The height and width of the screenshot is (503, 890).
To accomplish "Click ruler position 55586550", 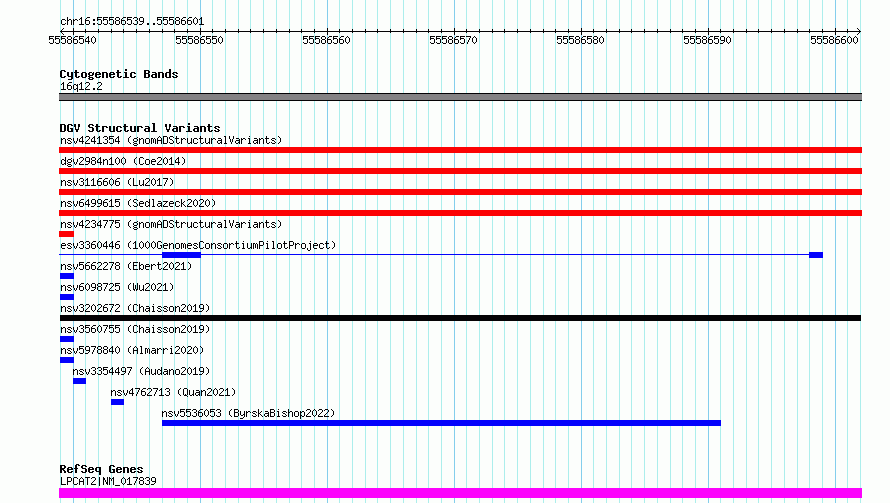I will click(x=200, y=40).
